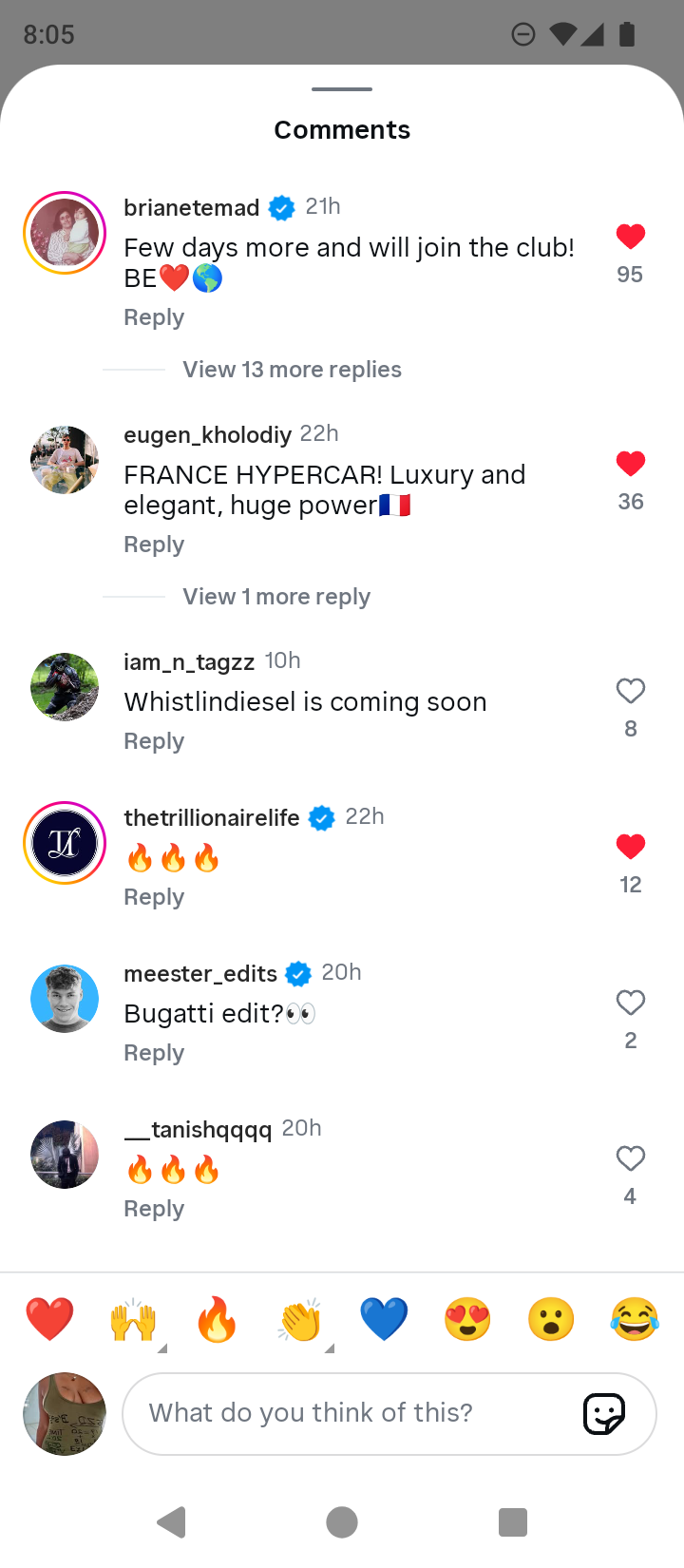Open the sticker/GIF picker icon
The height and width of the screenshot is (1568, 684).
tap(604, 1413)
